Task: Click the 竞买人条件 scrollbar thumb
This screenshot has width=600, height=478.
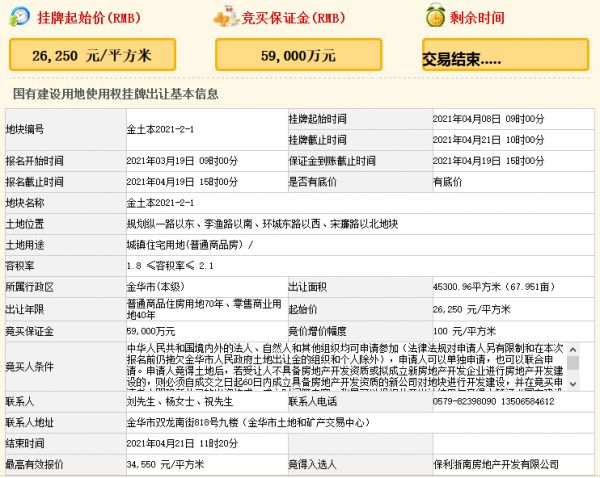Action: (x=573, y=362)
